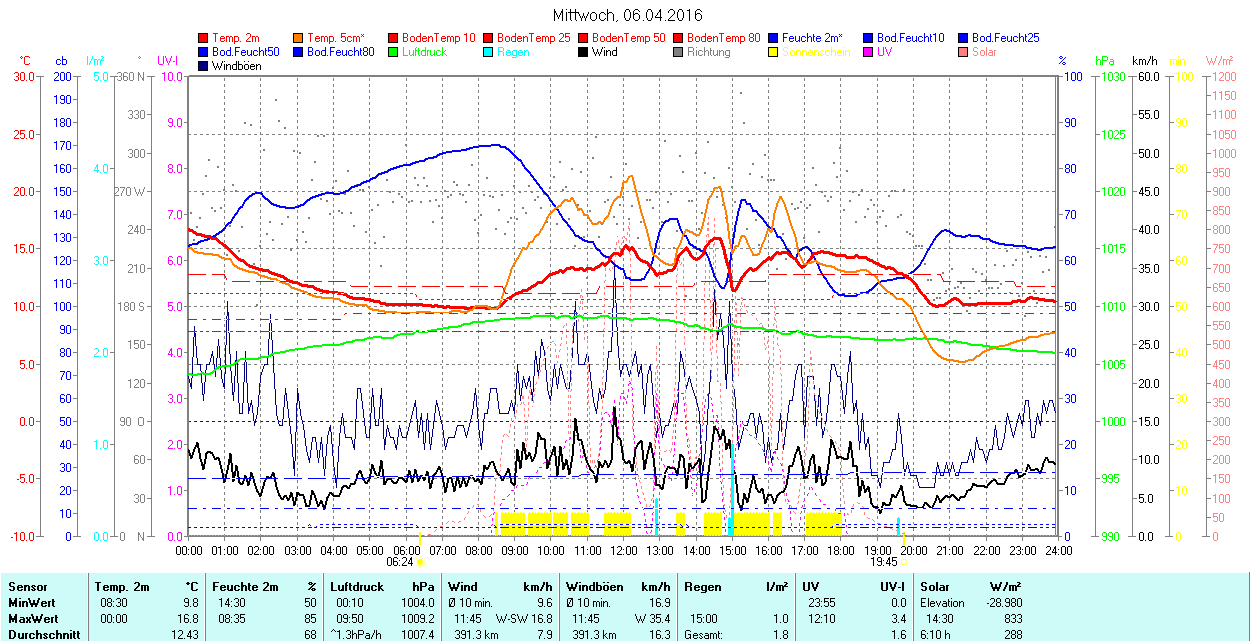1250x641 pixels.
Task: Click the chart title Mittwoch, 06.04.2016
Action: coord(627,15)
